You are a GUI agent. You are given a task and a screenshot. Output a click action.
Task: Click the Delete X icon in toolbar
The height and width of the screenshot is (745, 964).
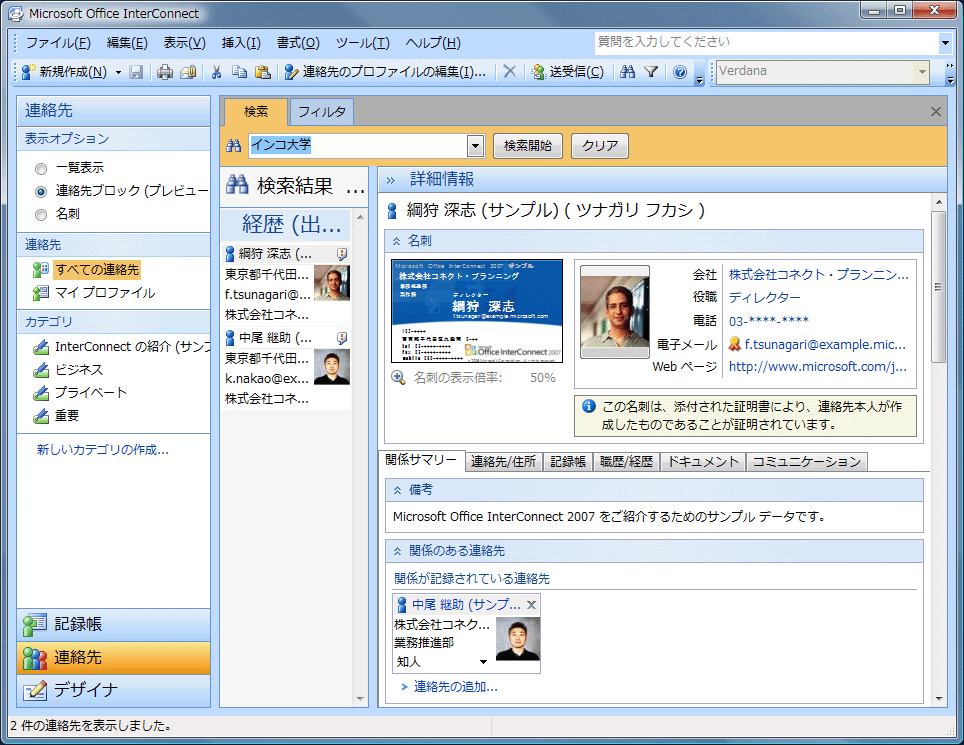510,71
